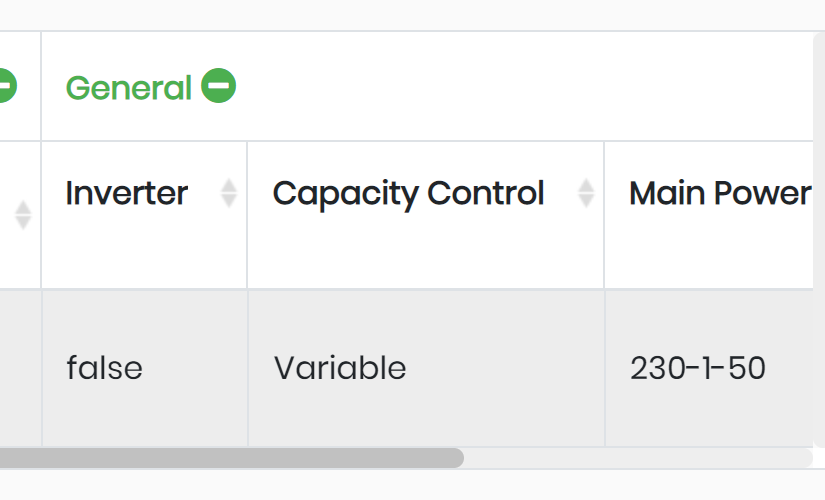The width and height of the screenshot is (825, 500).
Task: Click the down sort arrow in the leftmost partial column
Action: (23, 223)
